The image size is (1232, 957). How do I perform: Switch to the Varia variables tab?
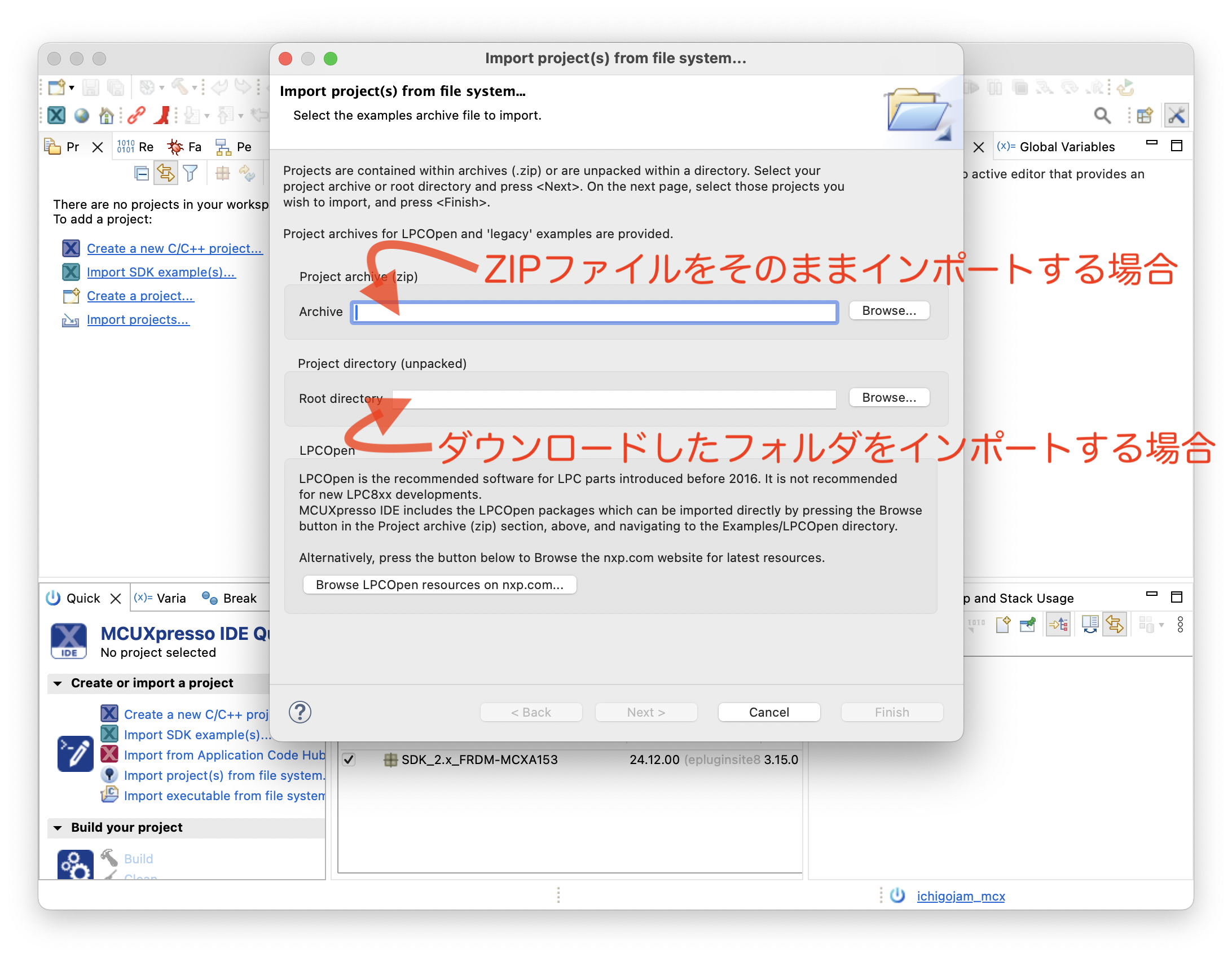[x=160, y=598]
